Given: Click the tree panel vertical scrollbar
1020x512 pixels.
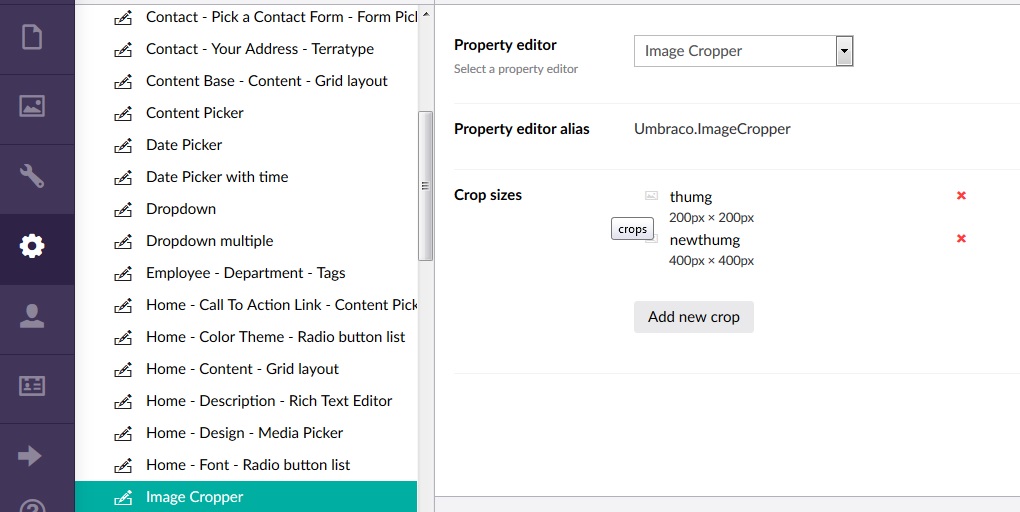Looking at the screenshot, I should point(425,186).
